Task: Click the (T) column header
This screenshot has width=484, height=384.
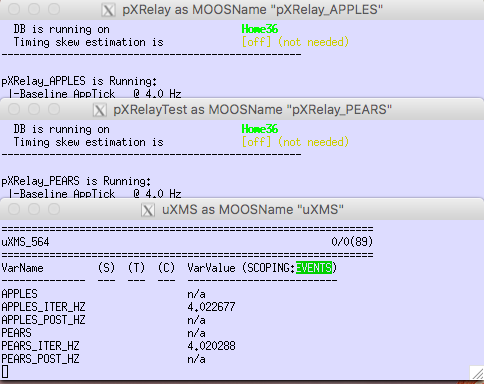Action: 136,268
